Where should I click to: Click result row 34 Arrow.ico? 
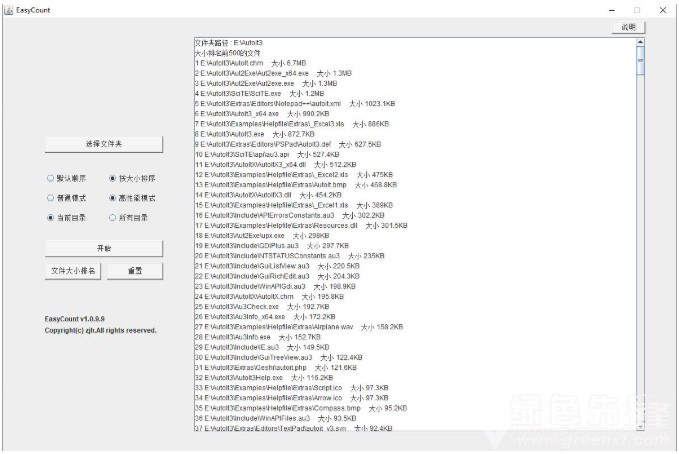tap(291, 398)
